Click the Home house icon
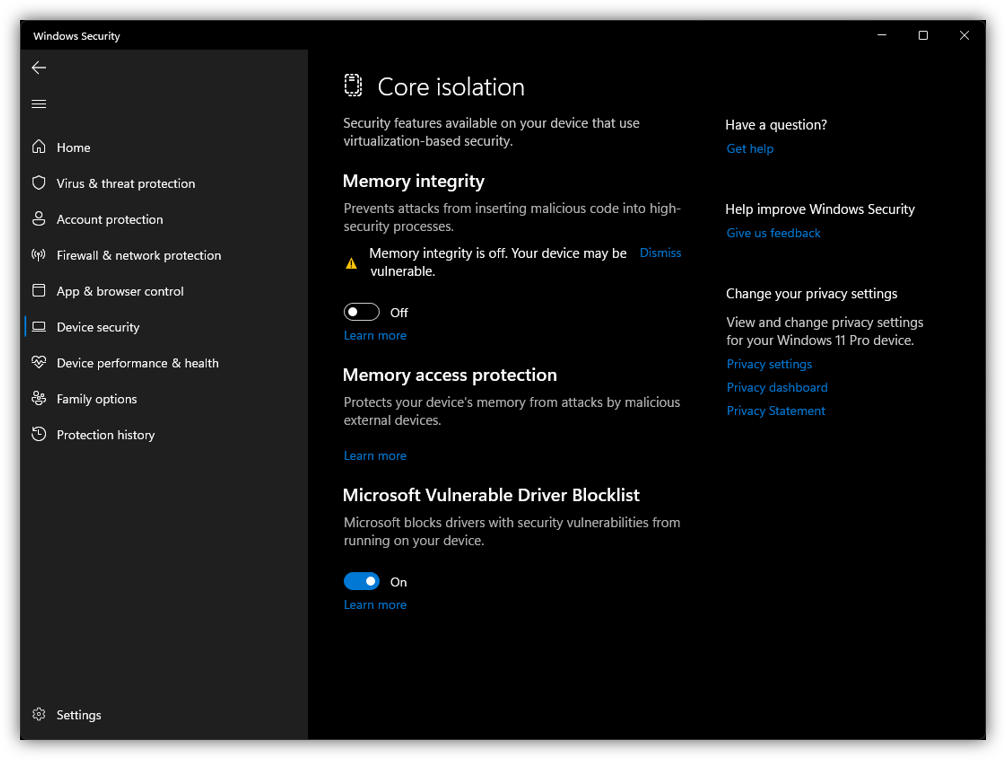1006x760 pixels. click(38, 147)
